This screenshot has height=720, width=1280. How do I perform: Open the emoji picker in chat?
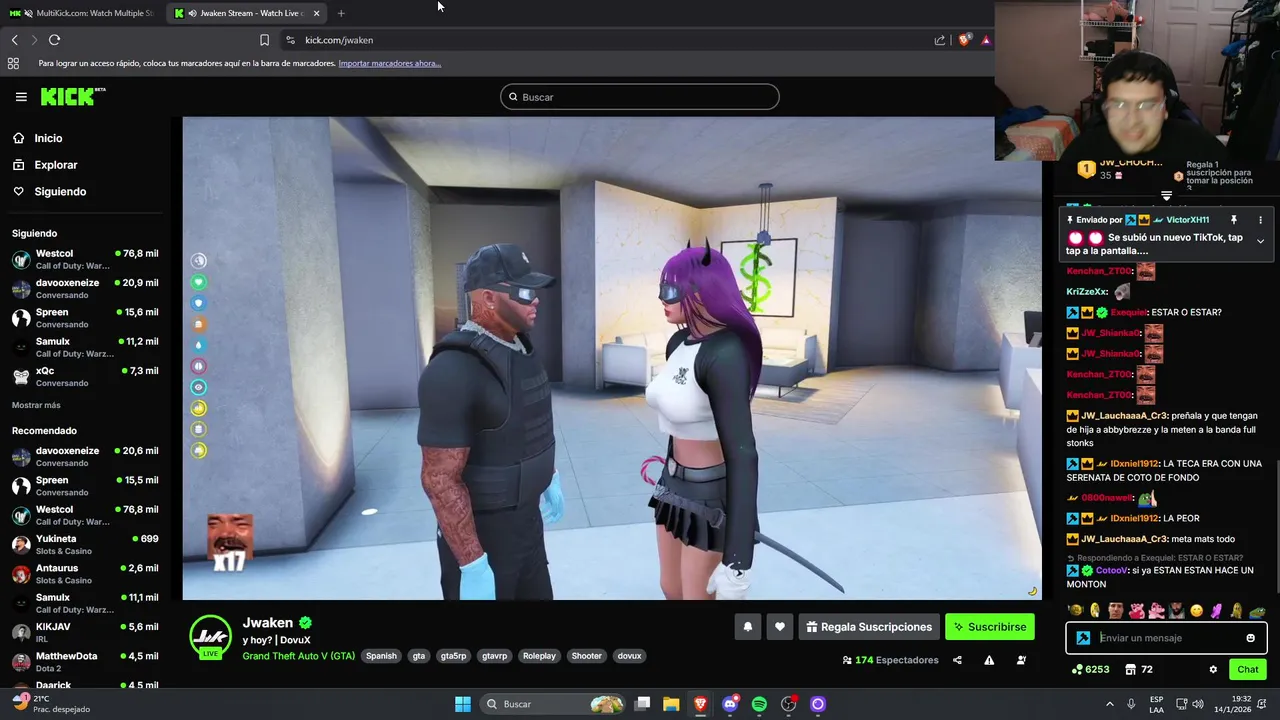click(1250, 638)
